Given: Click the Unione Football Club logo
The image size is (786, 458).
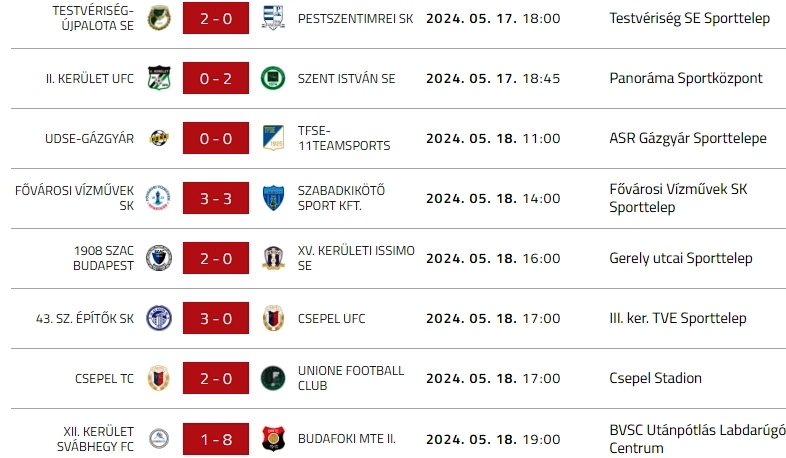Looking at the screenshot, I should pyautogui.click(x=272, y=378).
